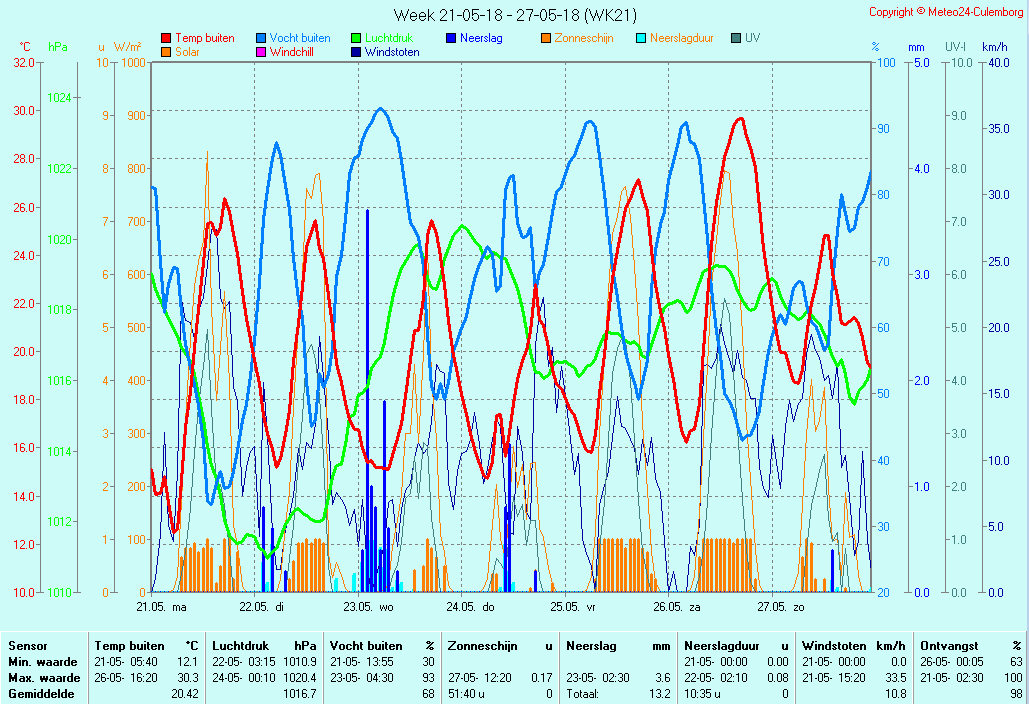Screen dimensions: 1029x704
Task: Click the red Temp buiten legend swatch
Action: tap(166, 38)
